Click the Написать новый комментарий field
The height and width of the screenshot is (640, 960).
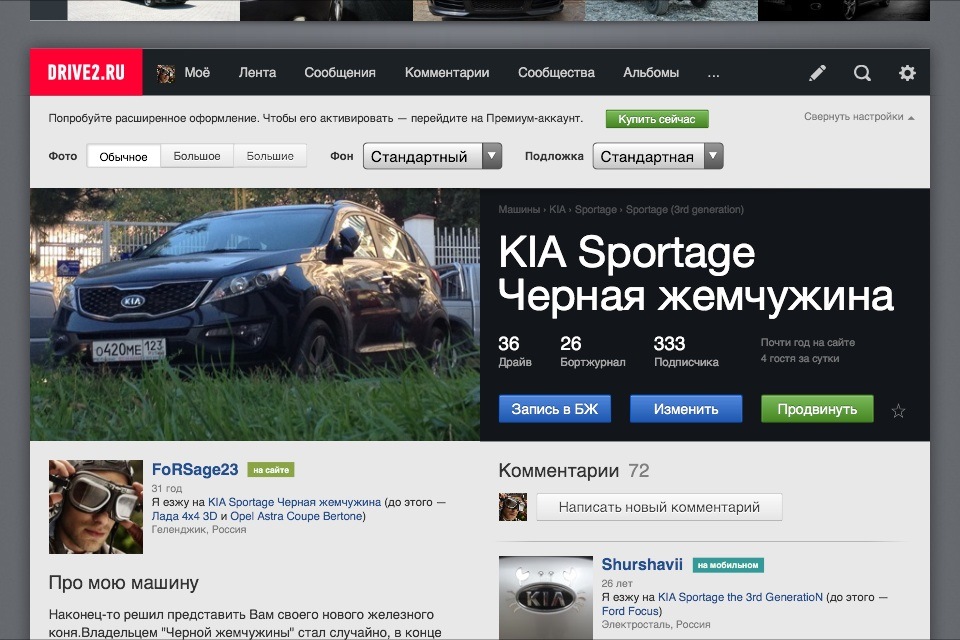click(659, 507)
